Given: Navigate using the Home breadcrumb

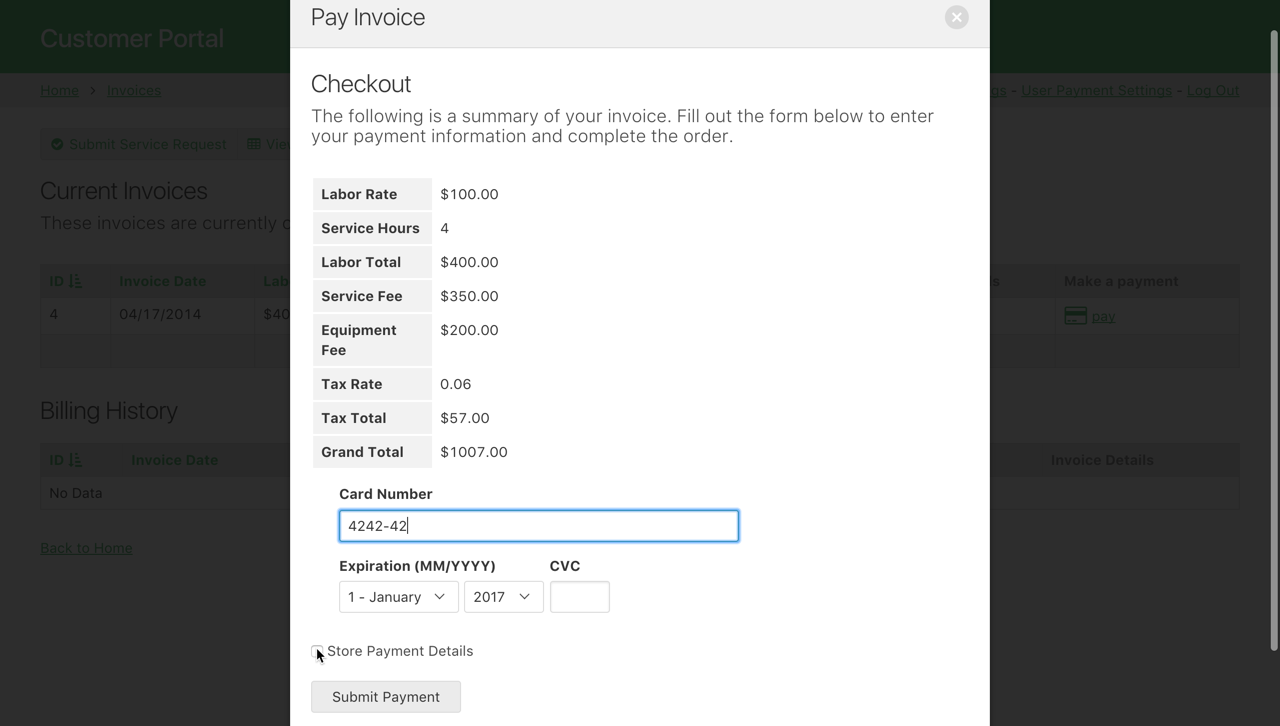Looking at the screenshot, I should click(59, 90).
